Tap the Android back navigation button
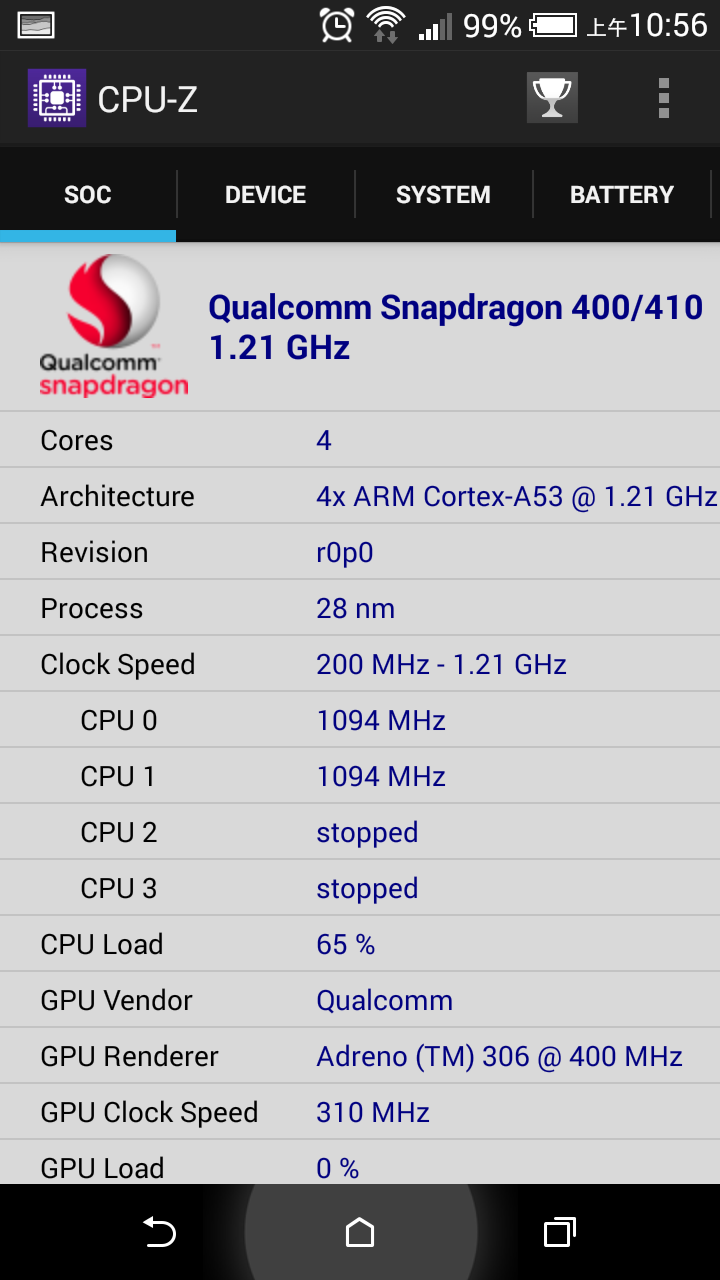The height and width of the screenshot is (1280, 720). coord(159,1232)
